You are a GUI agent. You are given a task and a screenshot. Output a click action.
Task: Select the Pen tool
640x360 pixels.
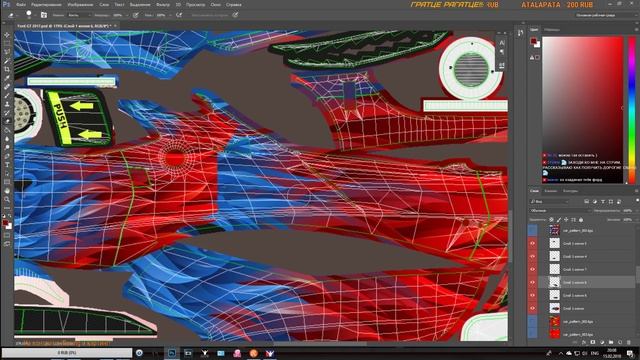pyautogui.click(x=7, y=156)
